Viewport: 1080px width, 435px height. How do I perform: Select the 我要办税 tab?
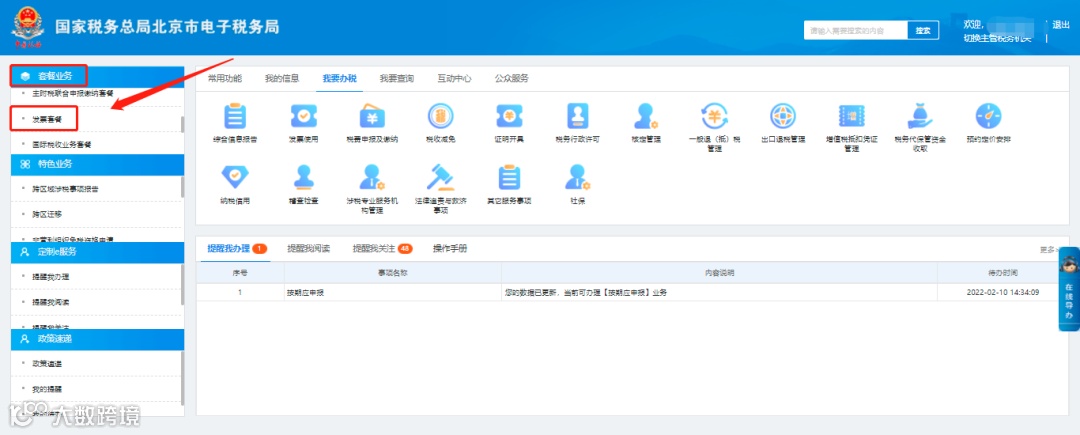(x=340, y=78)
